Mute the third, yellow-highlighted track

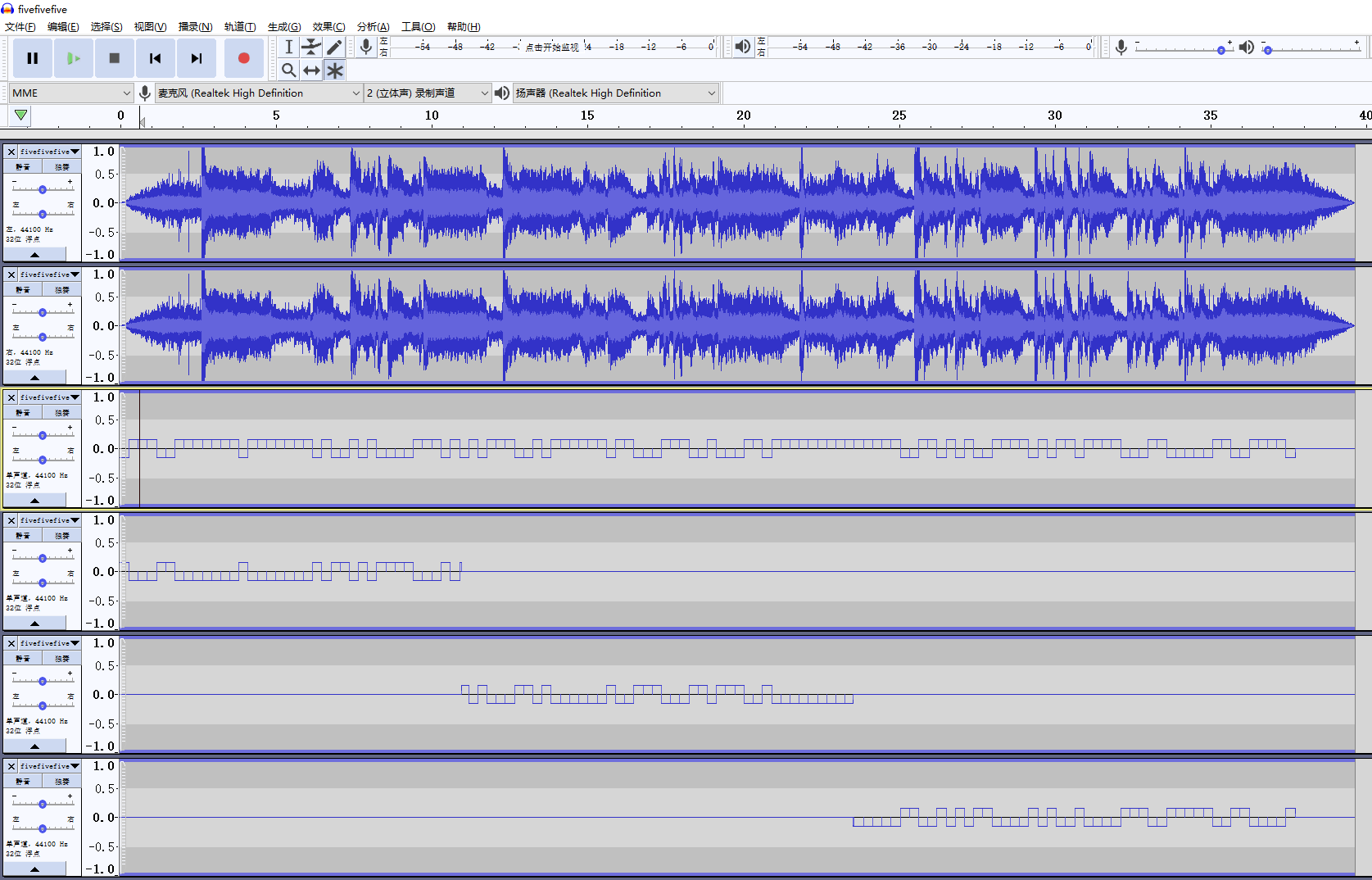coord(23,413)
